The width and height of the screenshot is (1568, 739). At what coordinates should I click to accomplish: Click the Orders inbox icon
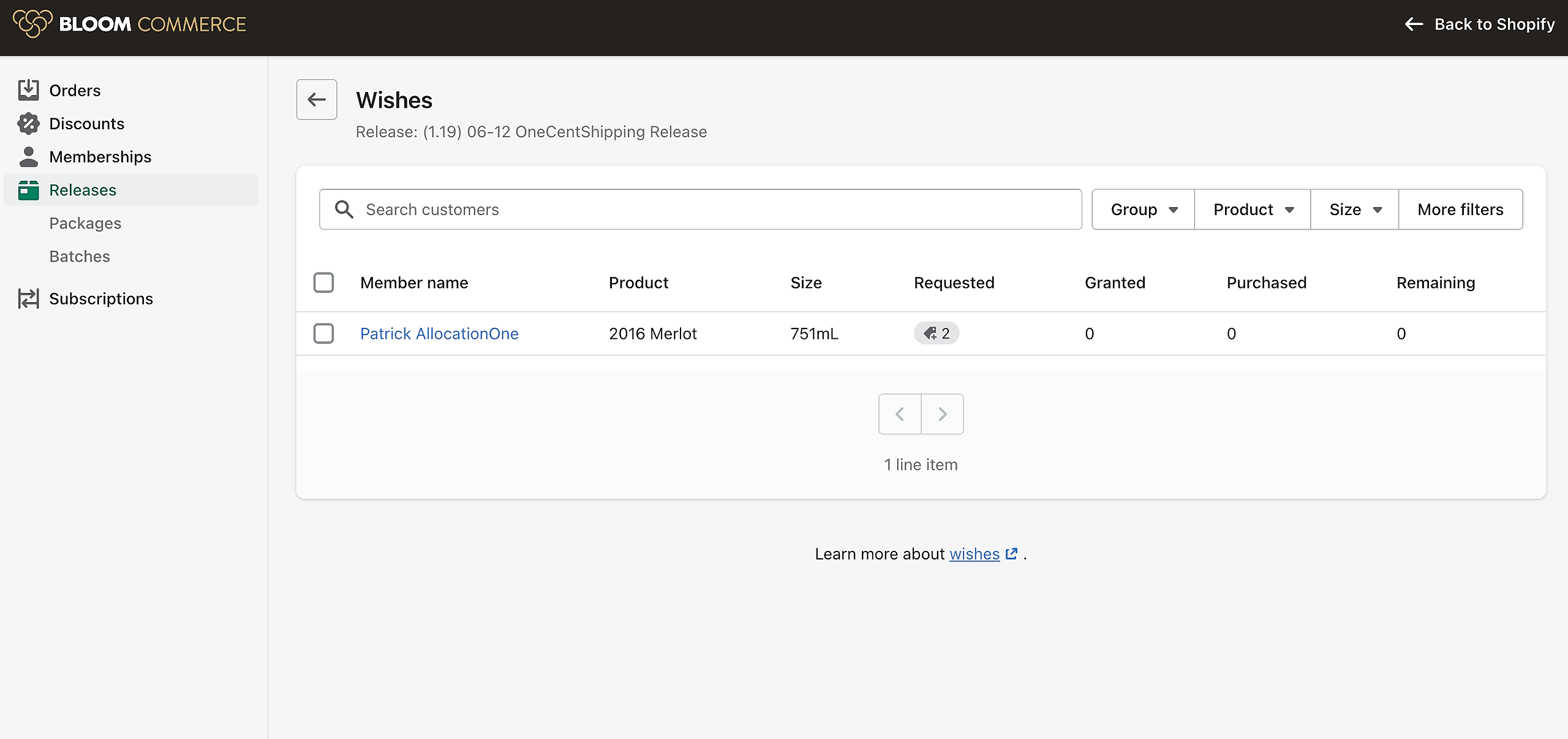(x=28, y=90)
